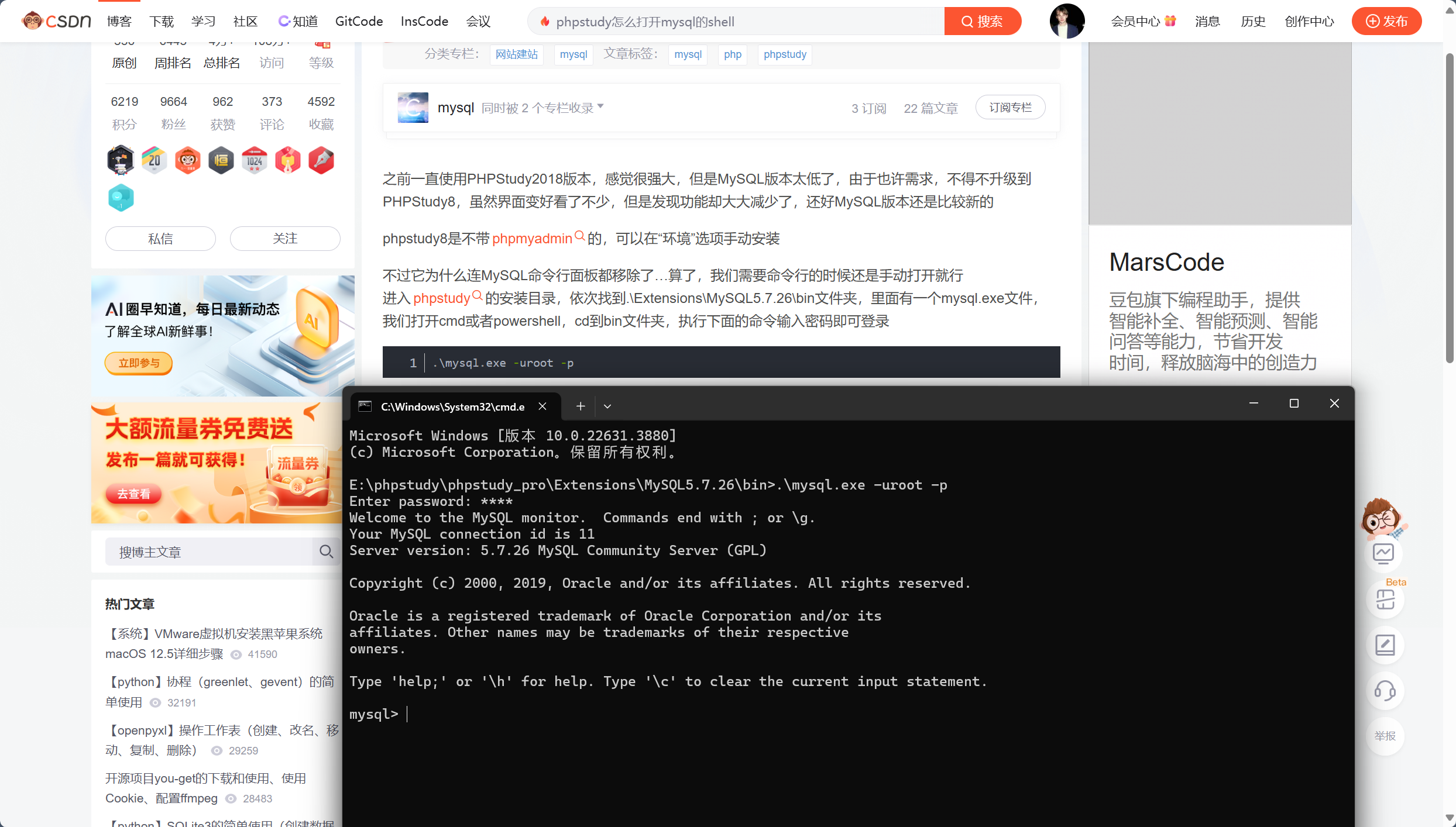Go to 博客 in navigation bar
The height and width of the screenshot is (827, 1456).
tap(119, 21)
